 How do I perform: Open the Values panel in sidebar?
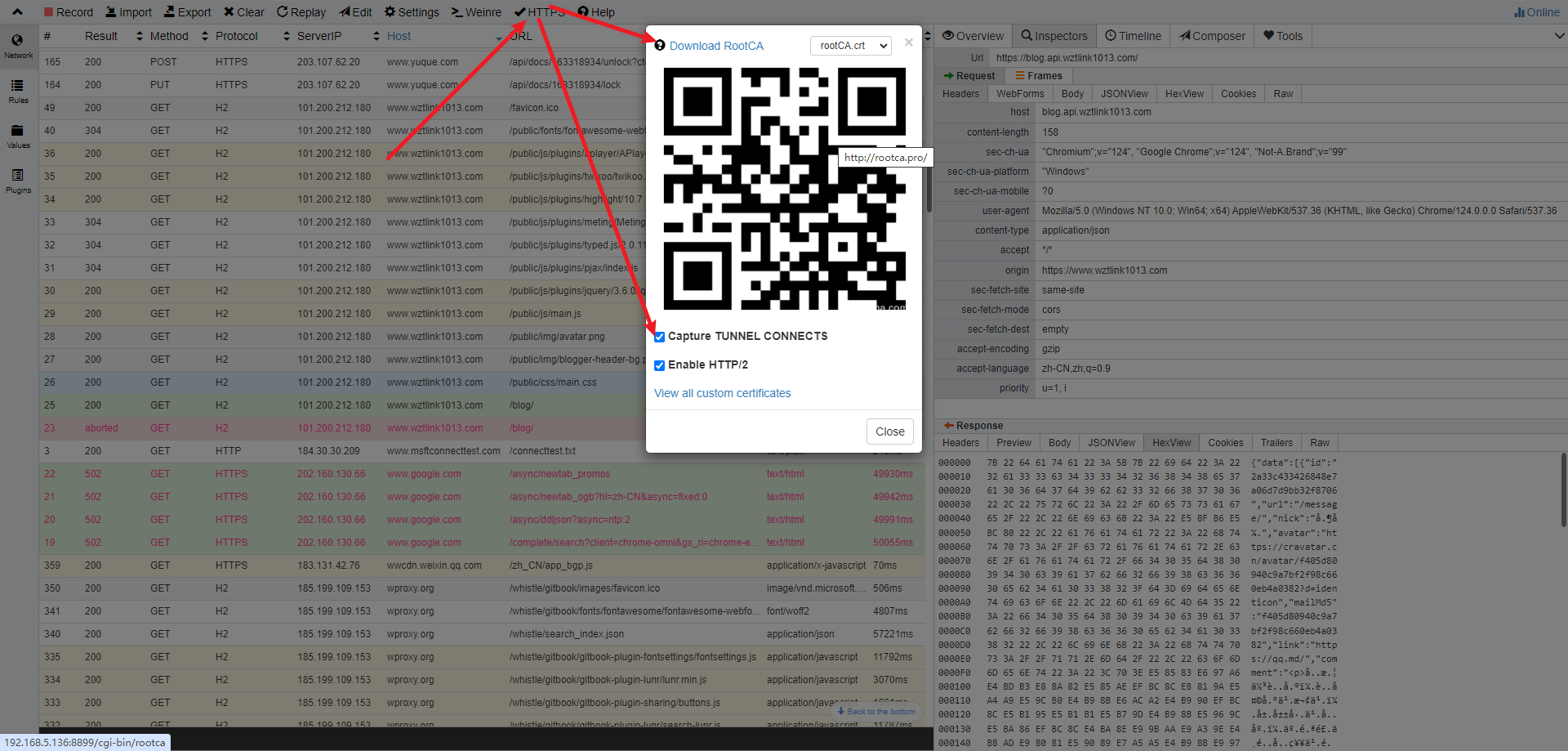coord(18,136)
